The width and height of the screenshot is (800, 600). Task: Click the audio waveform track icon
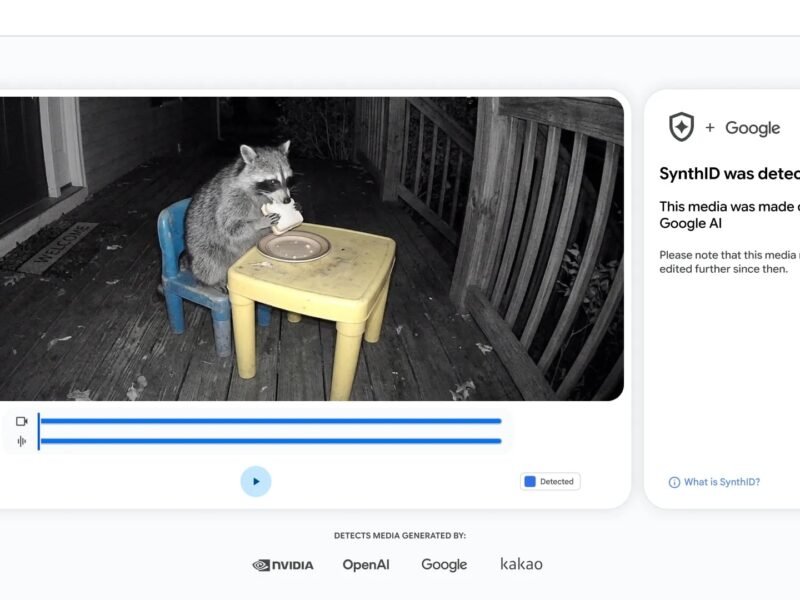(21, 441)
